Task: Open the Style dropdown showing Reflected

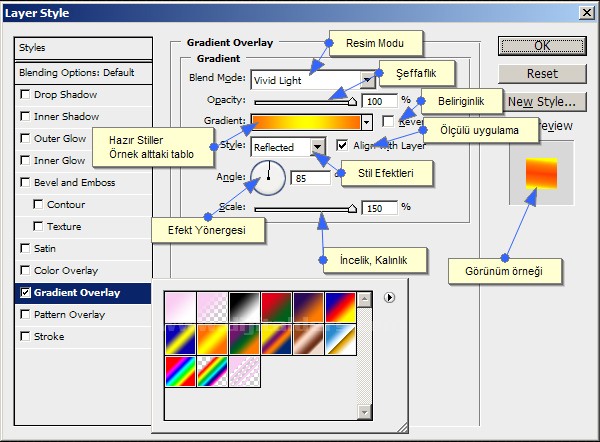Action: point(318,147)
